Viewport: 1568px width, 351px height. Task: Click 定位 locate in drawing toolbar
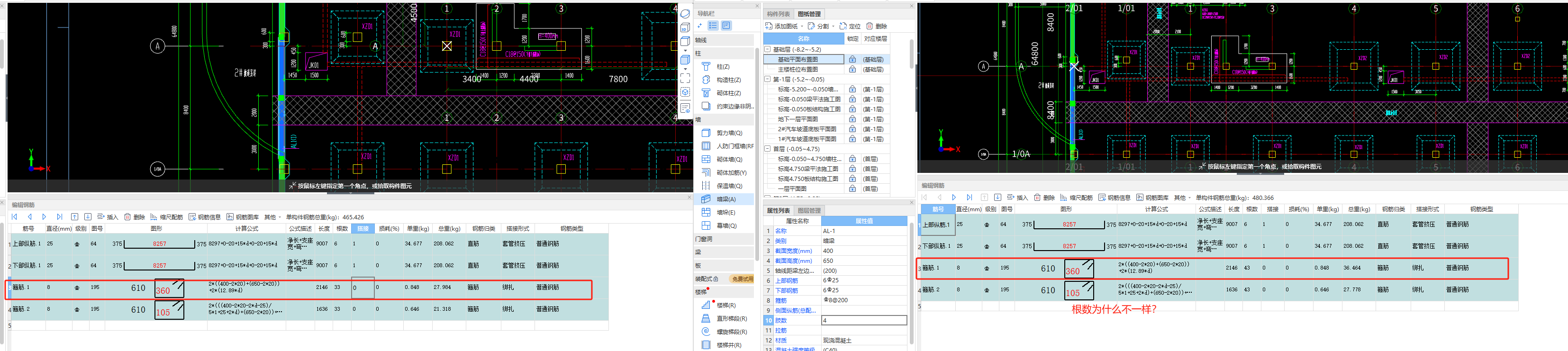pyautogui.click(x=850, y=26)
